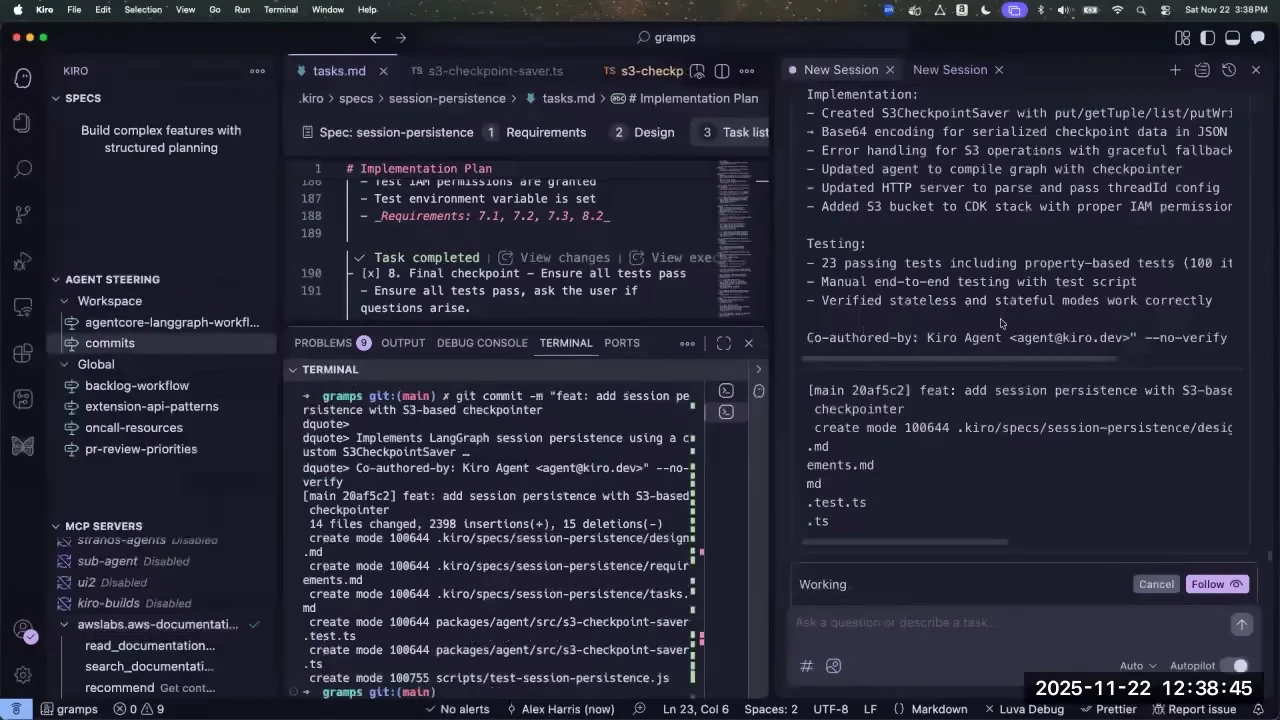This screenshot has height=720, width=1280.
Task: Open the Source Control icon
Action: [22, 215]
